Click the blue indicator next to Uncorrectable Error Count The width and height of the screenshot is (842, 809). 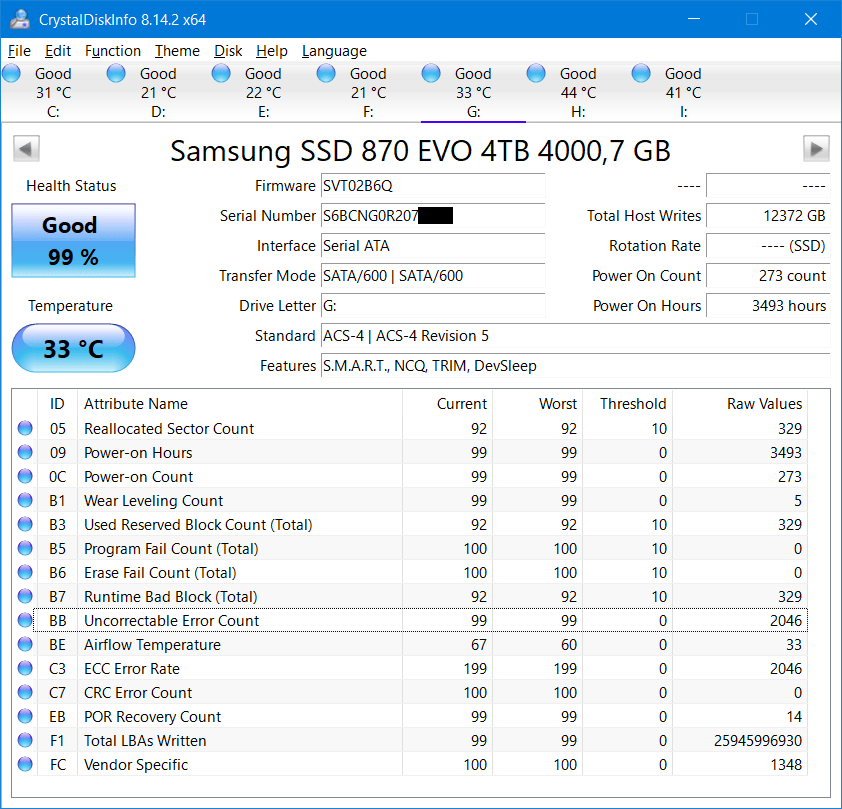click(25, 620)
